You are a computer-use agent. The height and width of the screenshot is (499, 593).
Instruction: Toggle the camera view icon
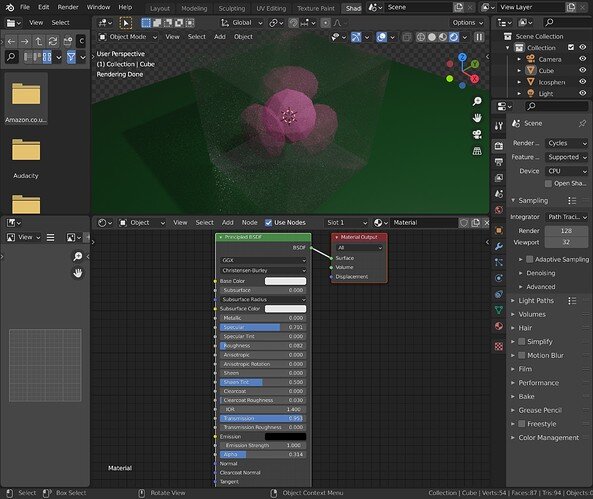477,134
